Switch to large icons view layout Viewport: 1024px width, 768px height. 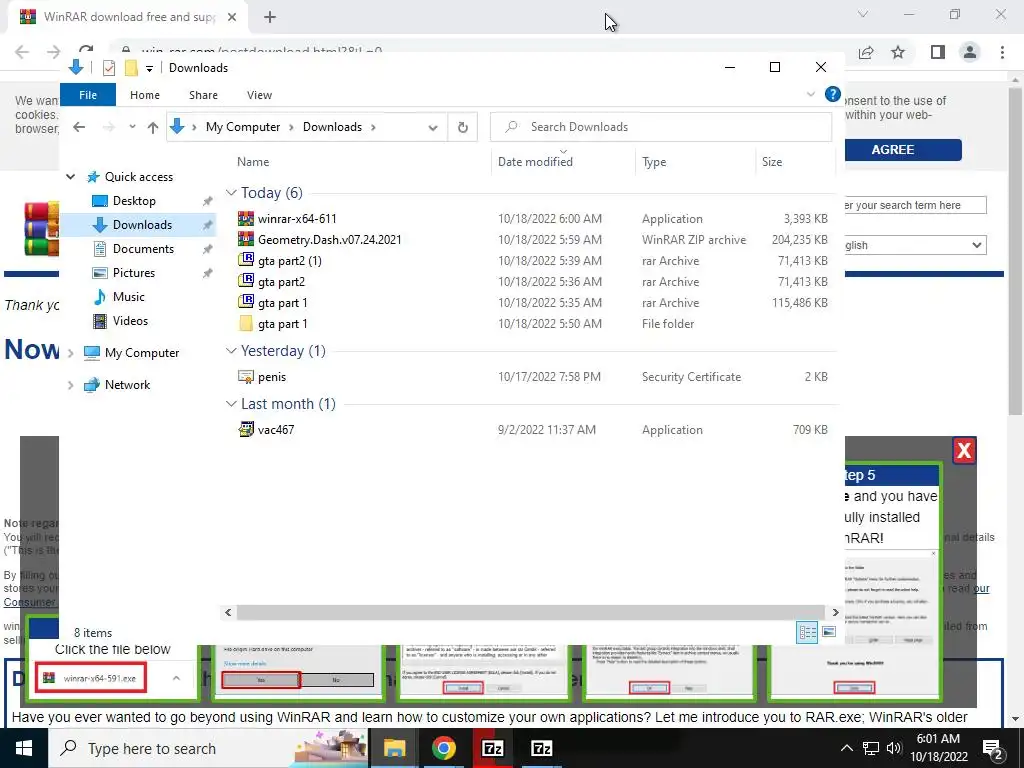(x=829, y=632)
